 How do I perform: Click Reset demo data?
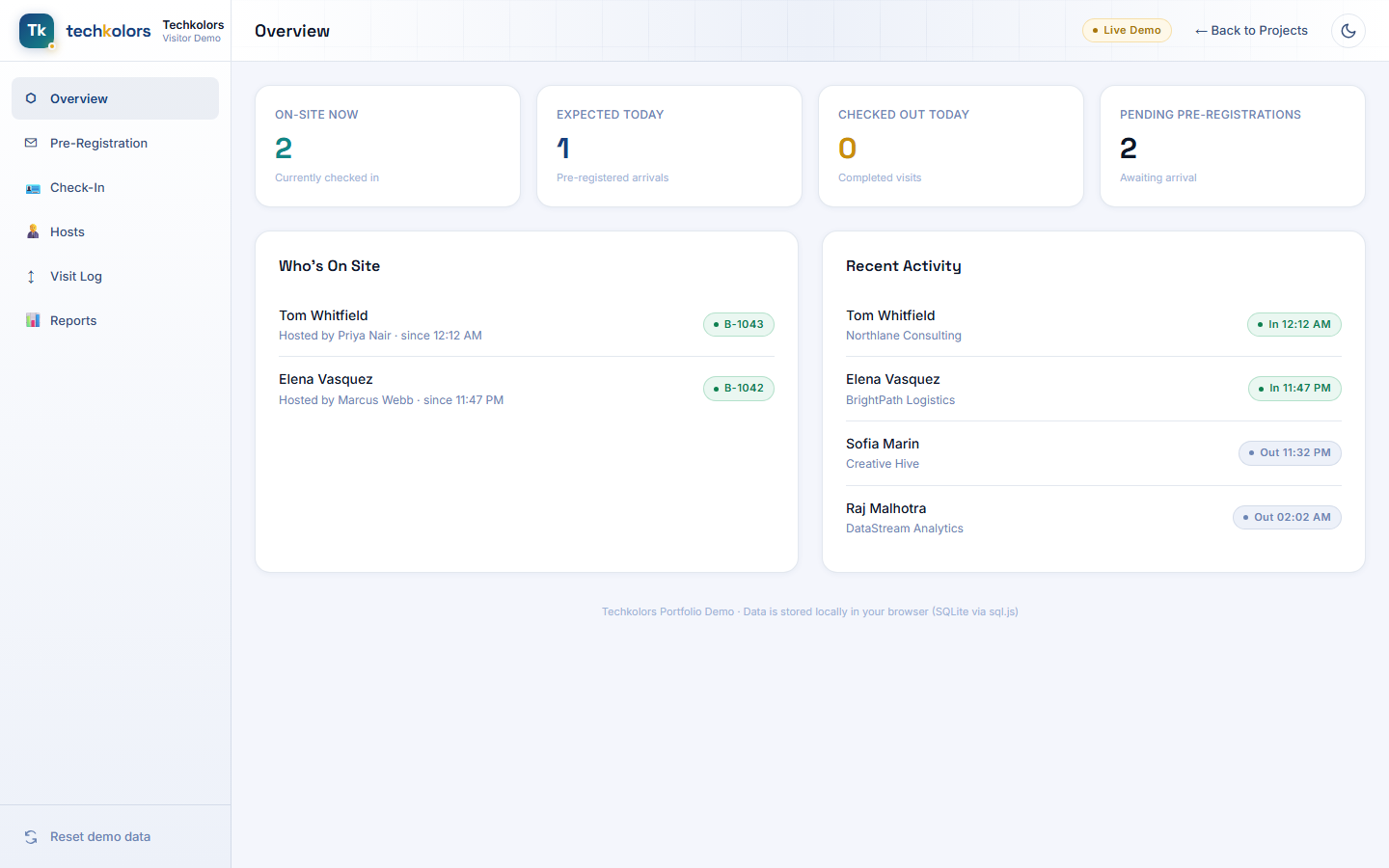tap(115, 837)
